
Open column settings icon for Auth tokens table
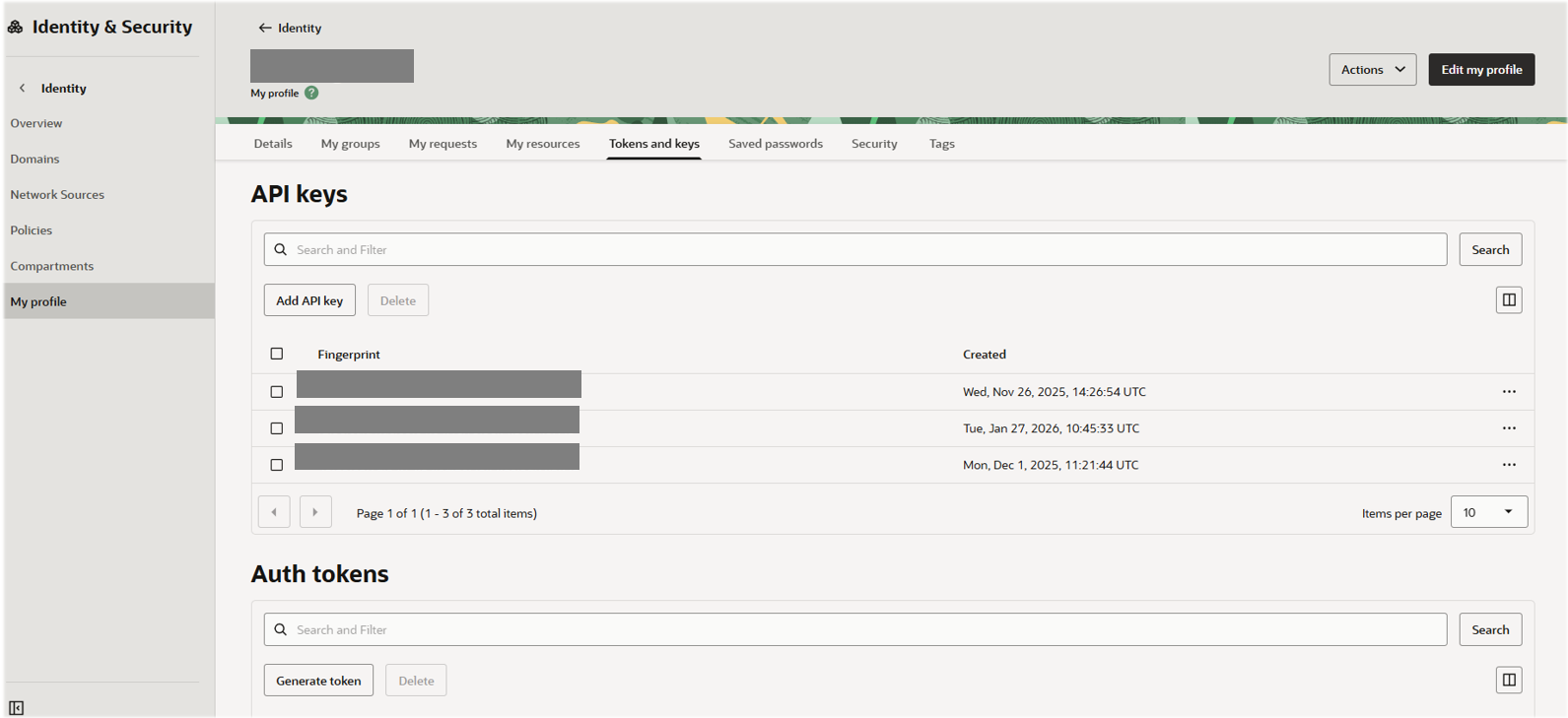(1508, 681)
